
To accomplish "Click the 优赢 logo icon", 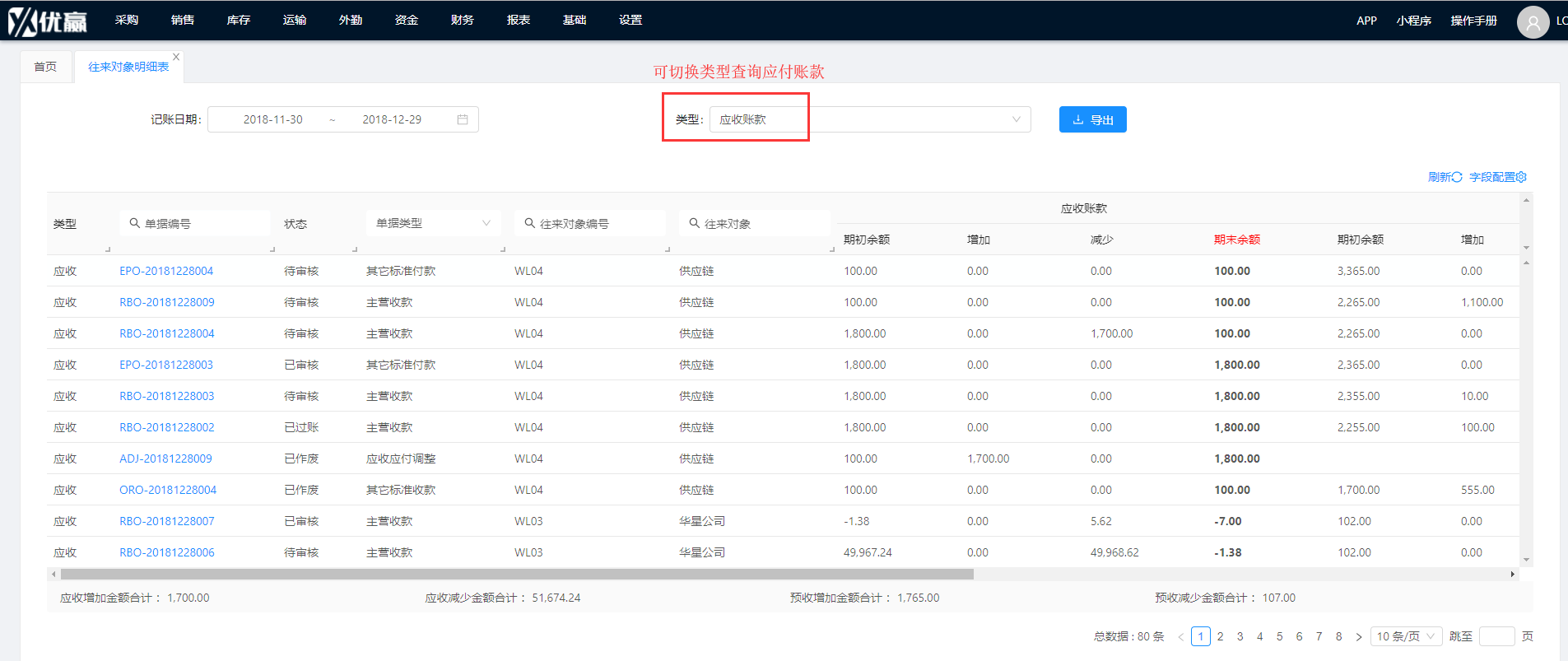I will pos(47,21).
